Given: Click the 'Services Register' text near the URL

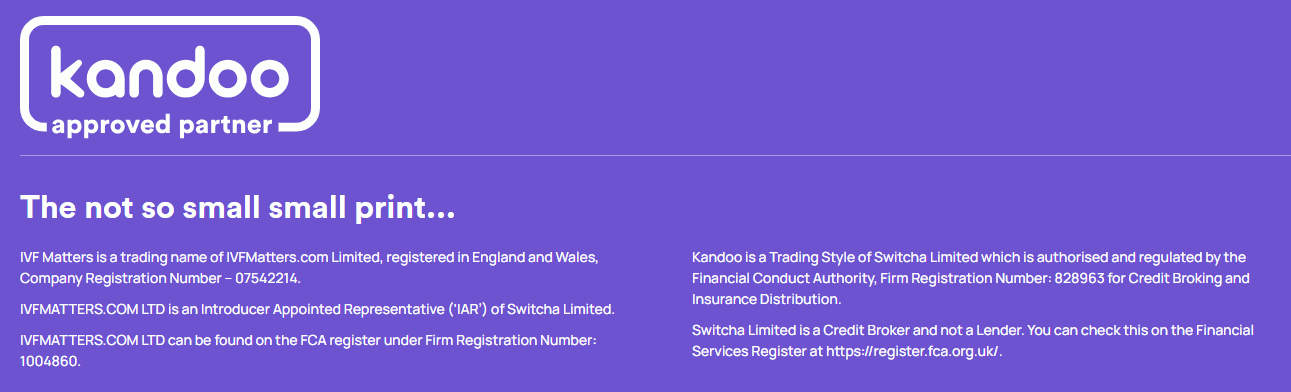Looking at the screenshot, I should pos(744,351).
